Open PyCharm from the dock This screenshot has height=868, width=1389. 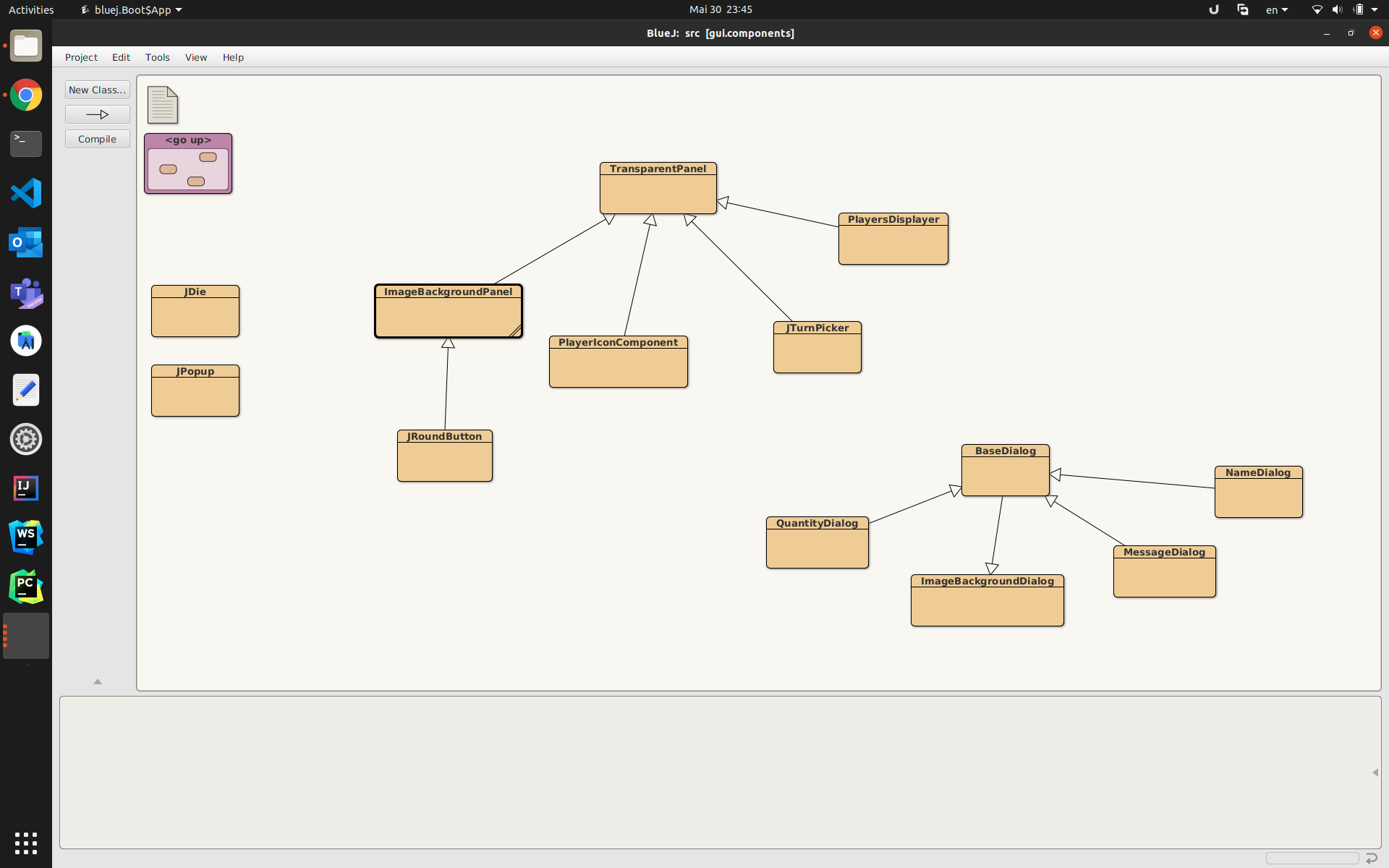(26, 587)
